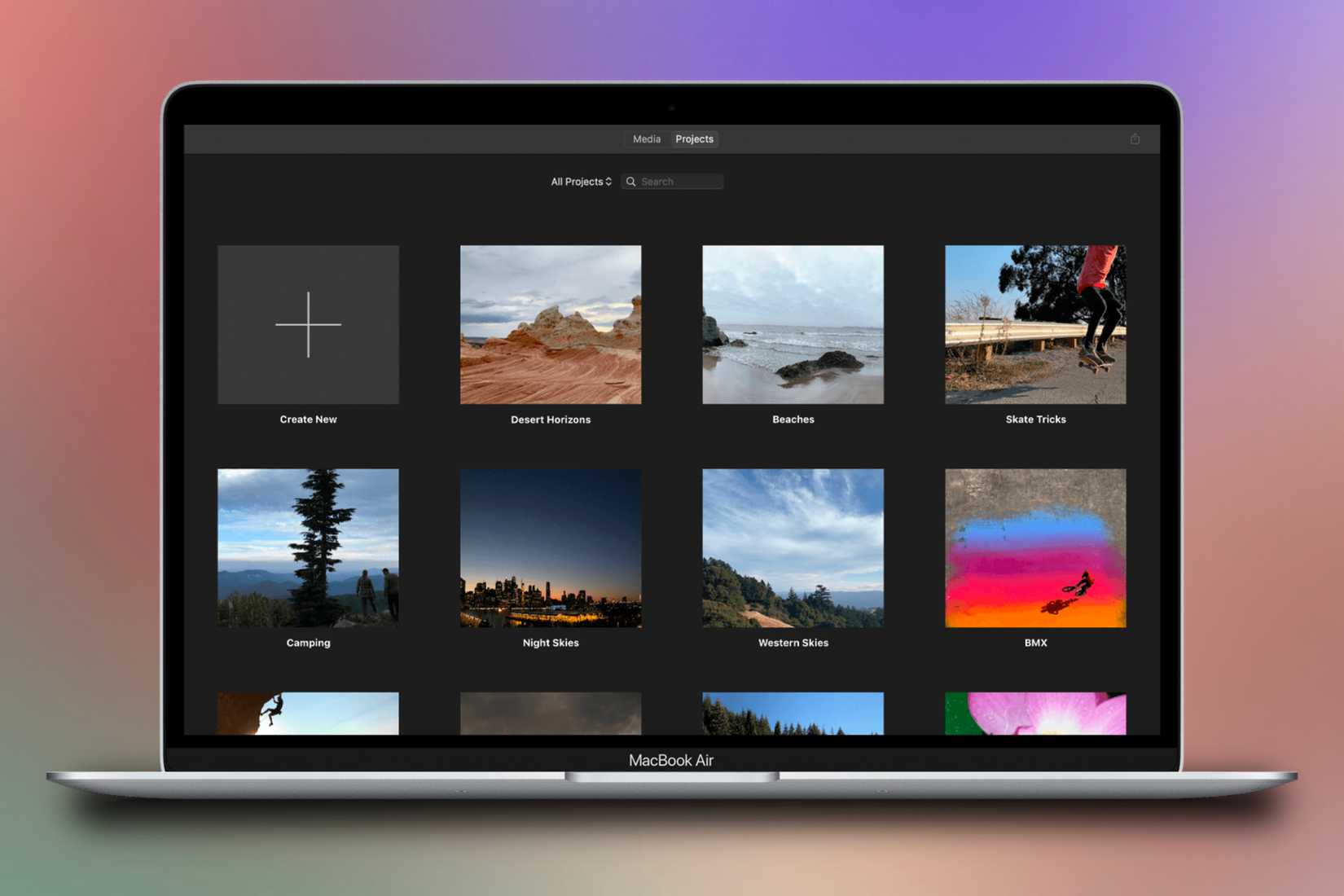Open the Camping project
Image resolution: width=1344 pixels, height=896 pixels.
click(x=308, y=547)
